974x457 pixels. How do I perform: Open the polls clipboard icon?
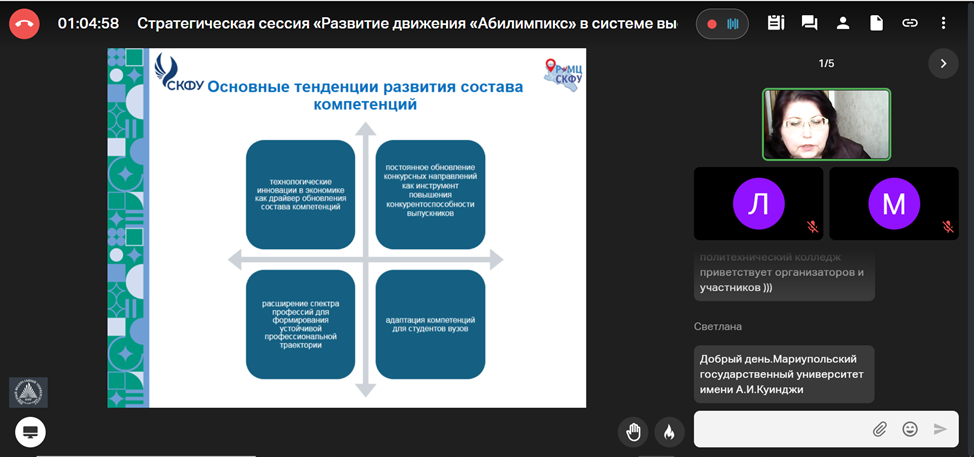[776, 22]
